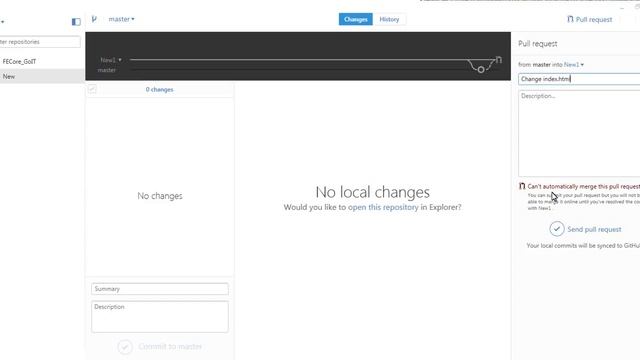Toggle the repository sidebar panel icon
Image resolution: width=640 pixels, height=360 pixels.
pos(76,22)
